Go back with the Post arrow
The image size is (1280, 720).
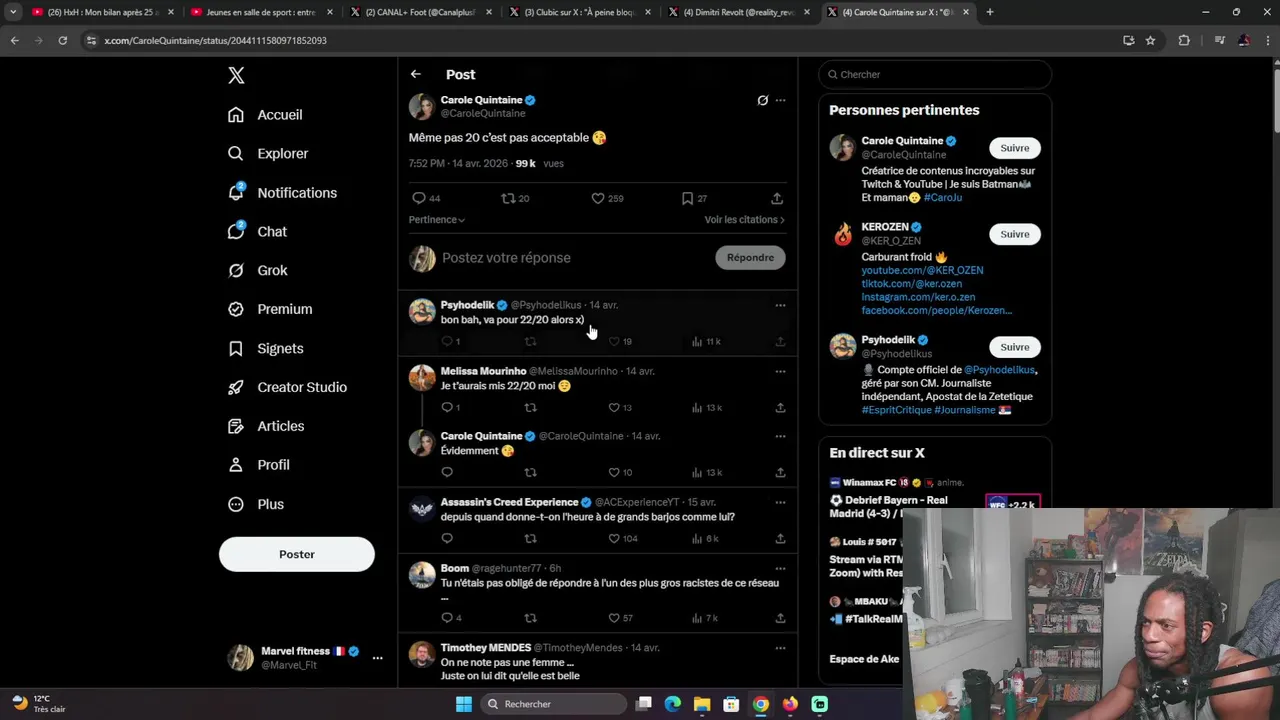tap(416, 74)
